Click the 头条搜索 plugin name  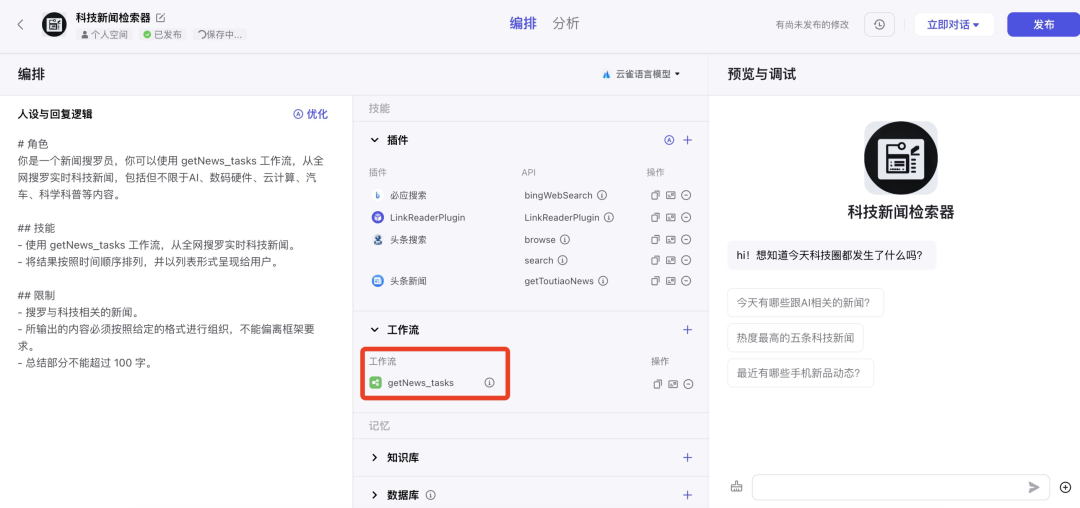pyautogui.click(x=408, y=240)
